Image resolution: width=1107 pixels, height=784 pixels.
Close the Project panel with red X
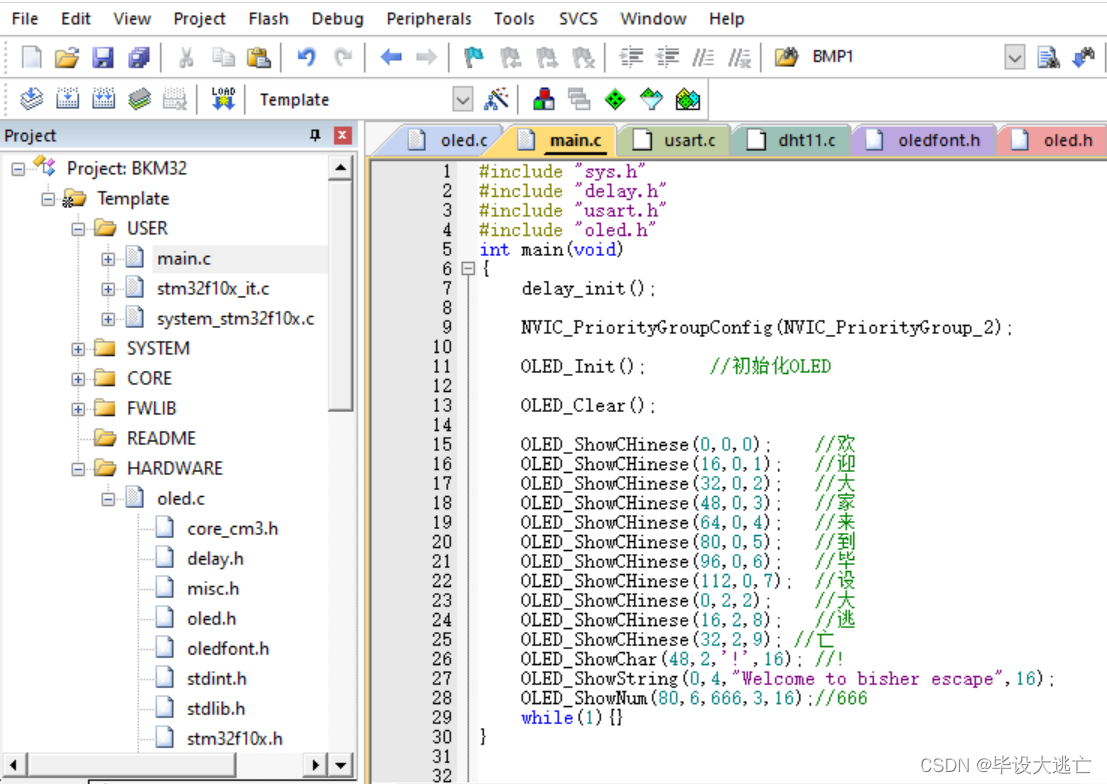tap(342, 135)
